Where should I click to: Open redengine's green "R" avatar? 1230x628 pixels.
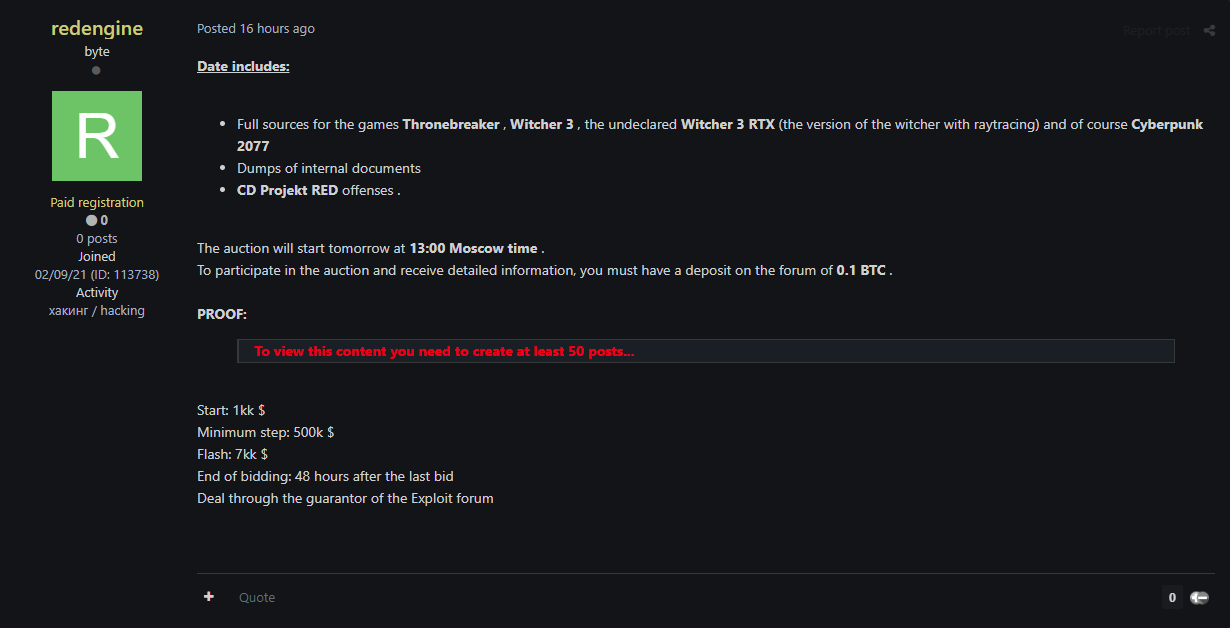click(x=96, y=136)
